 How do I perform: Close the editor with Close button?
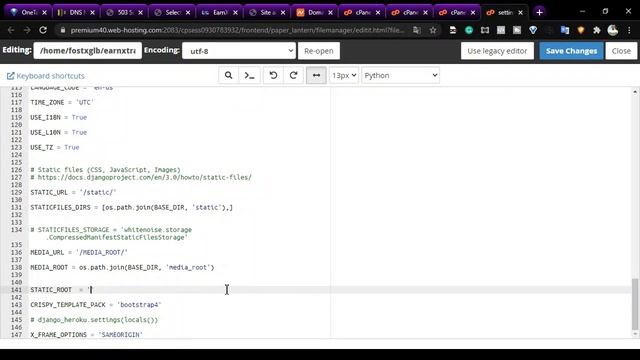pos(621,51)
